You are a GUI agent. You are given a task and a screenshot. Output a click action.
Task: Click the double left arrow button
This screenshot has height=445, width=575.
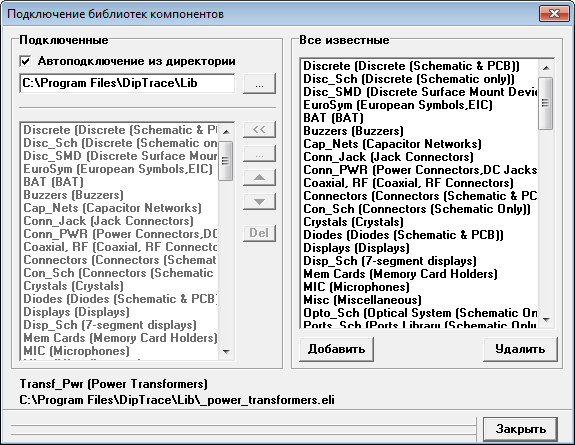(x=259, y=130)
